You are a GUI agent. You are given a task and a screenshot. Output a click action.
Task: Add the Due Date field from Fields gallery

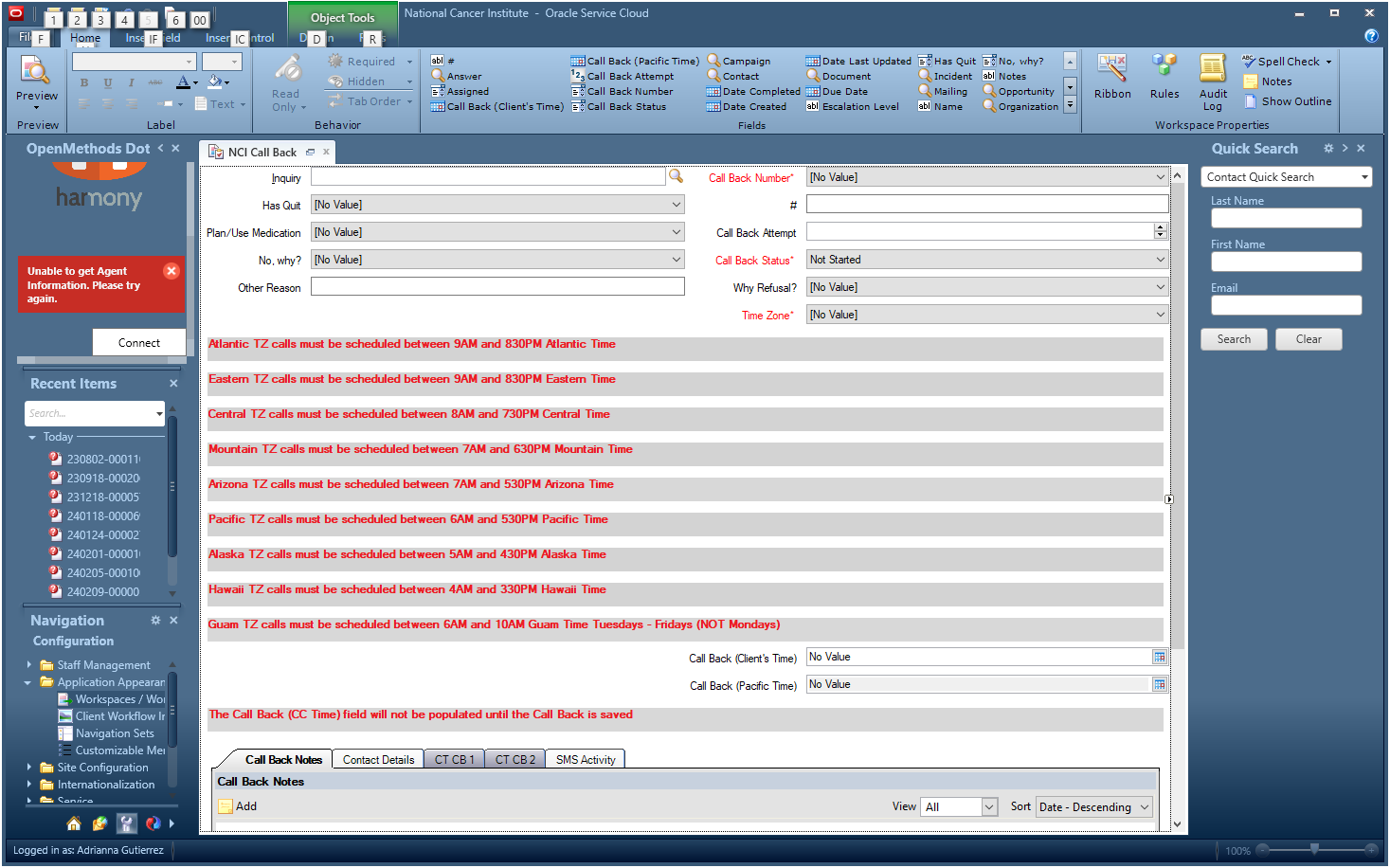[837, 92]
